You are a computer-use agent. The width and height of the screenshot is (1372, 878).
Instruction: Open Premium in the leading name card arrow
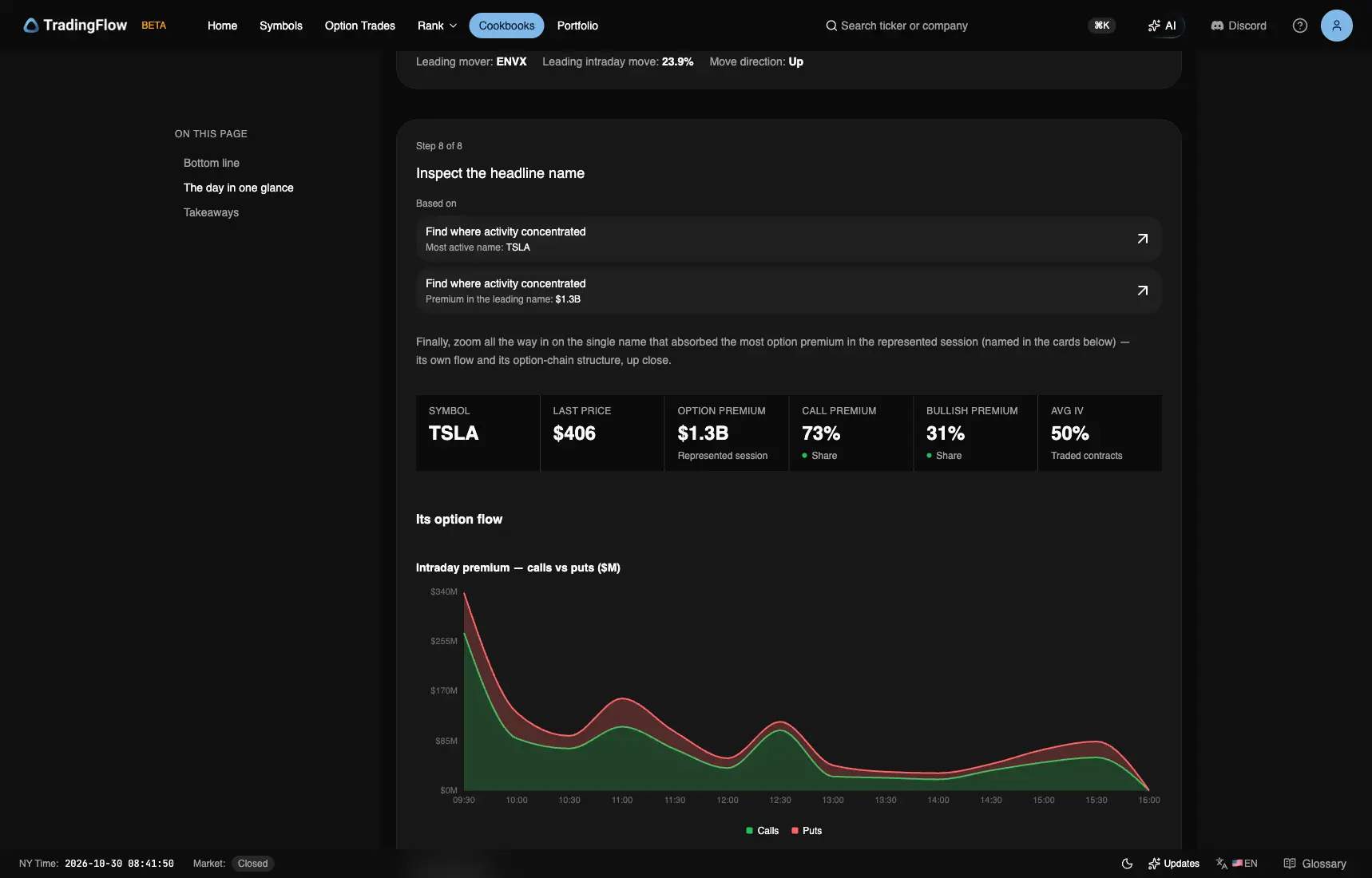pyautogui.click(x=1143, y=291)
